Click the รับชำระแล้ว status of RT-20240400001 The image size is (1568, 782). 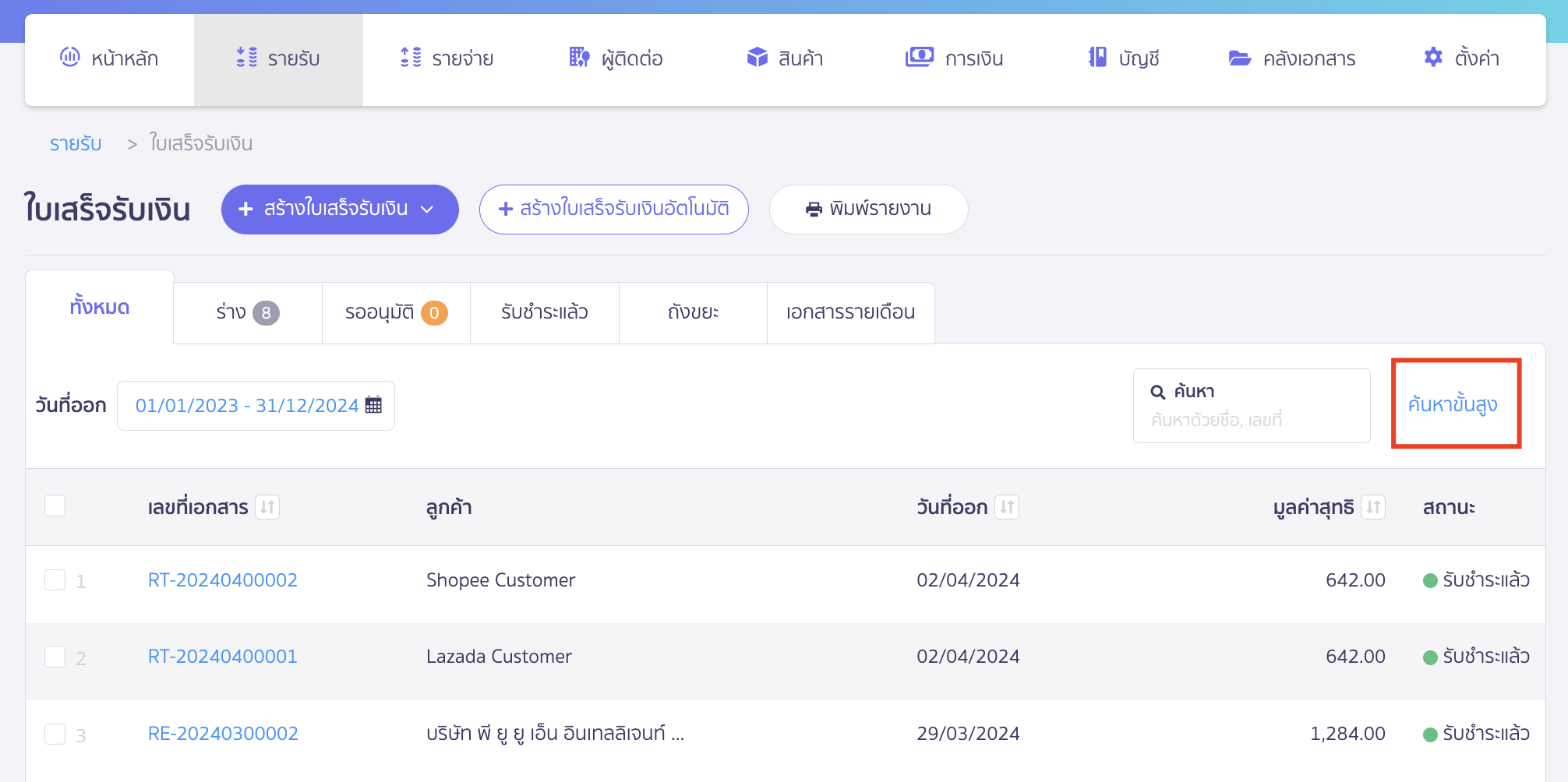click(x=1477, y=657)
